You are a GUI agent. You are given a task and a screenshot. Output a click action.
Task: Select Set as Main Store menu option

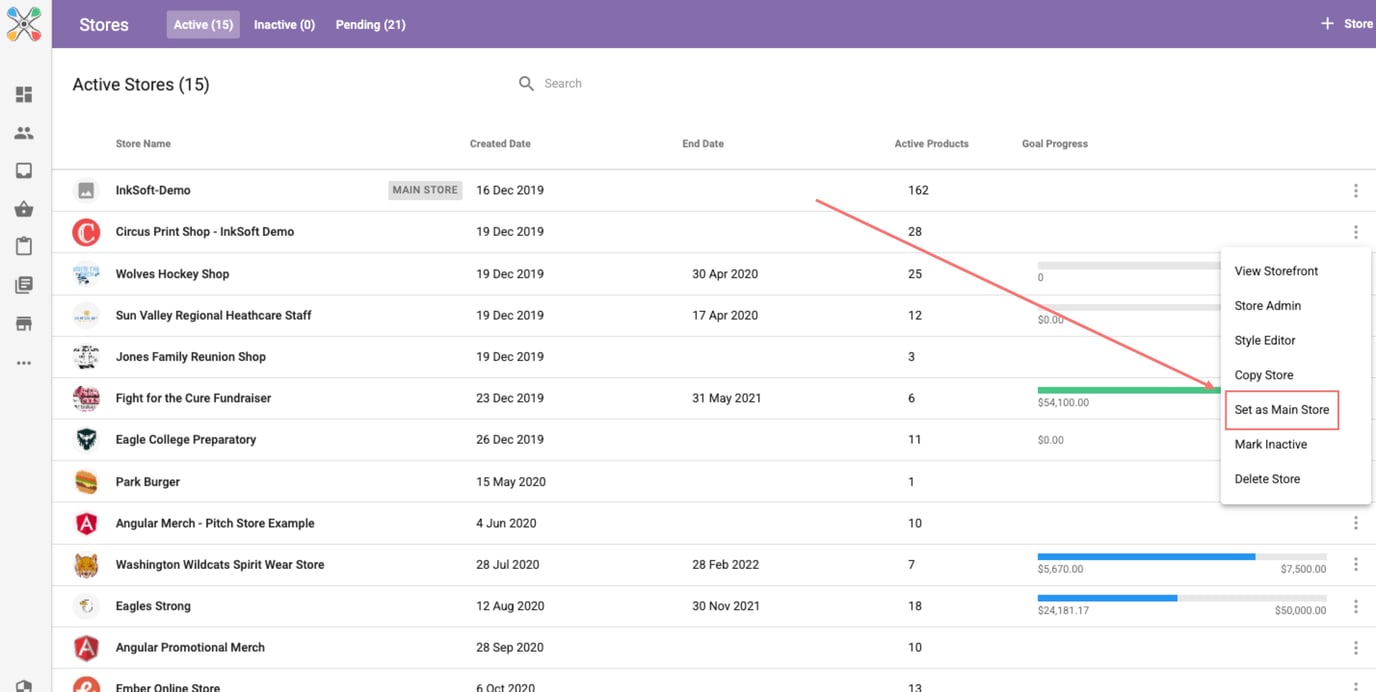pyautogui.click(x=1281, y=410)
